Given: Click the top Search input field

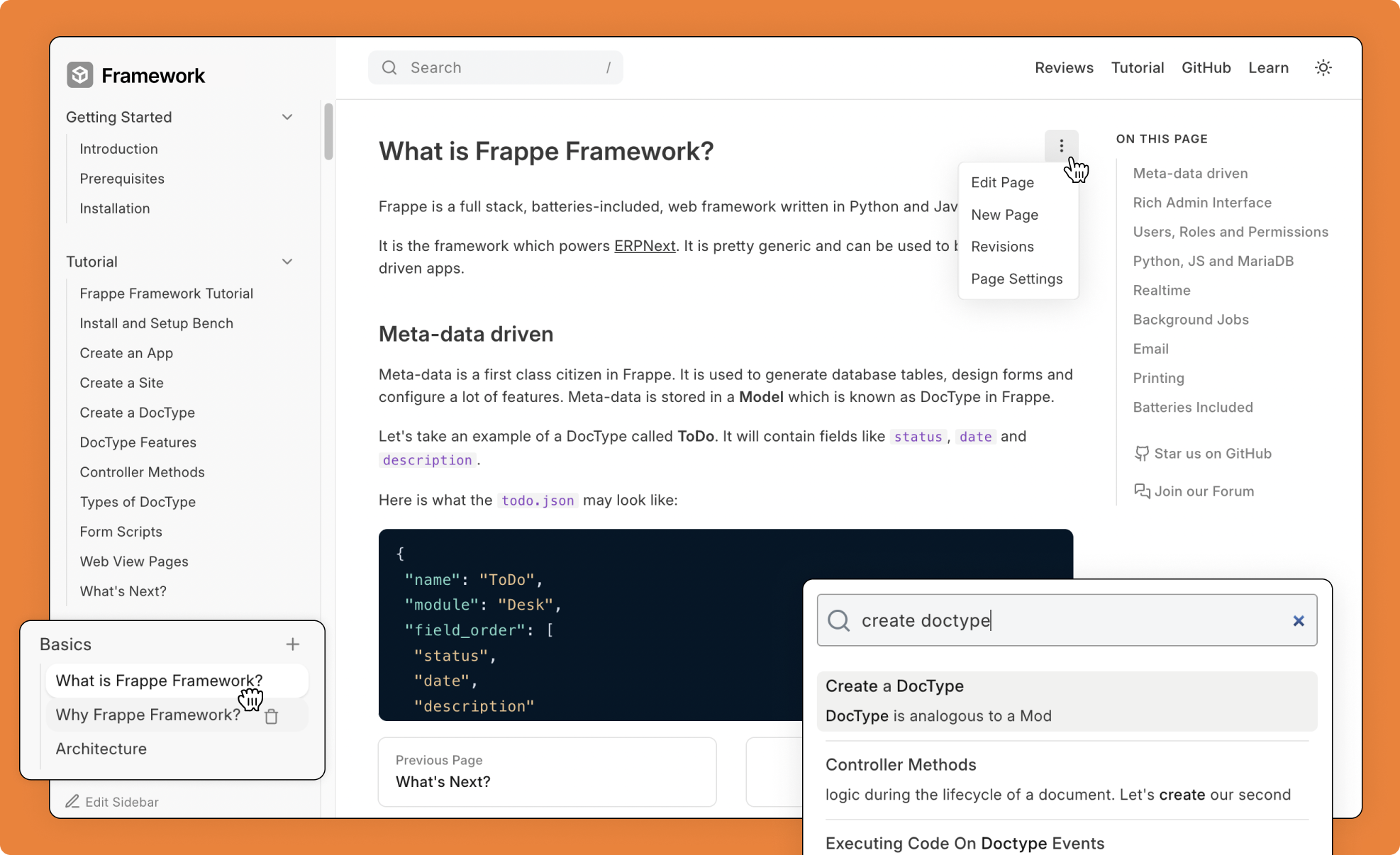Looking at the screenshot, I should pos(495,67).
